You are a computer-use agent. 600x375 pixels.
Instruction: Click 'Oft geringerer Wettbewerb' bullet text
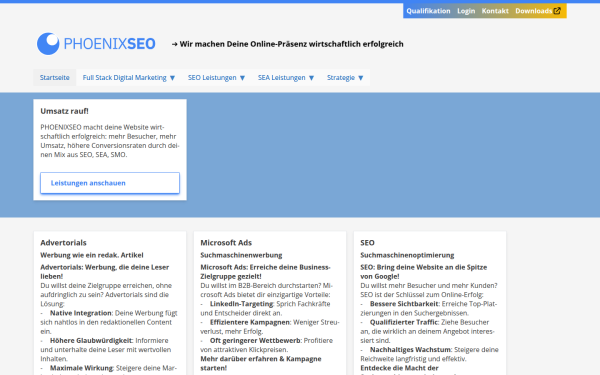point(256,341)
